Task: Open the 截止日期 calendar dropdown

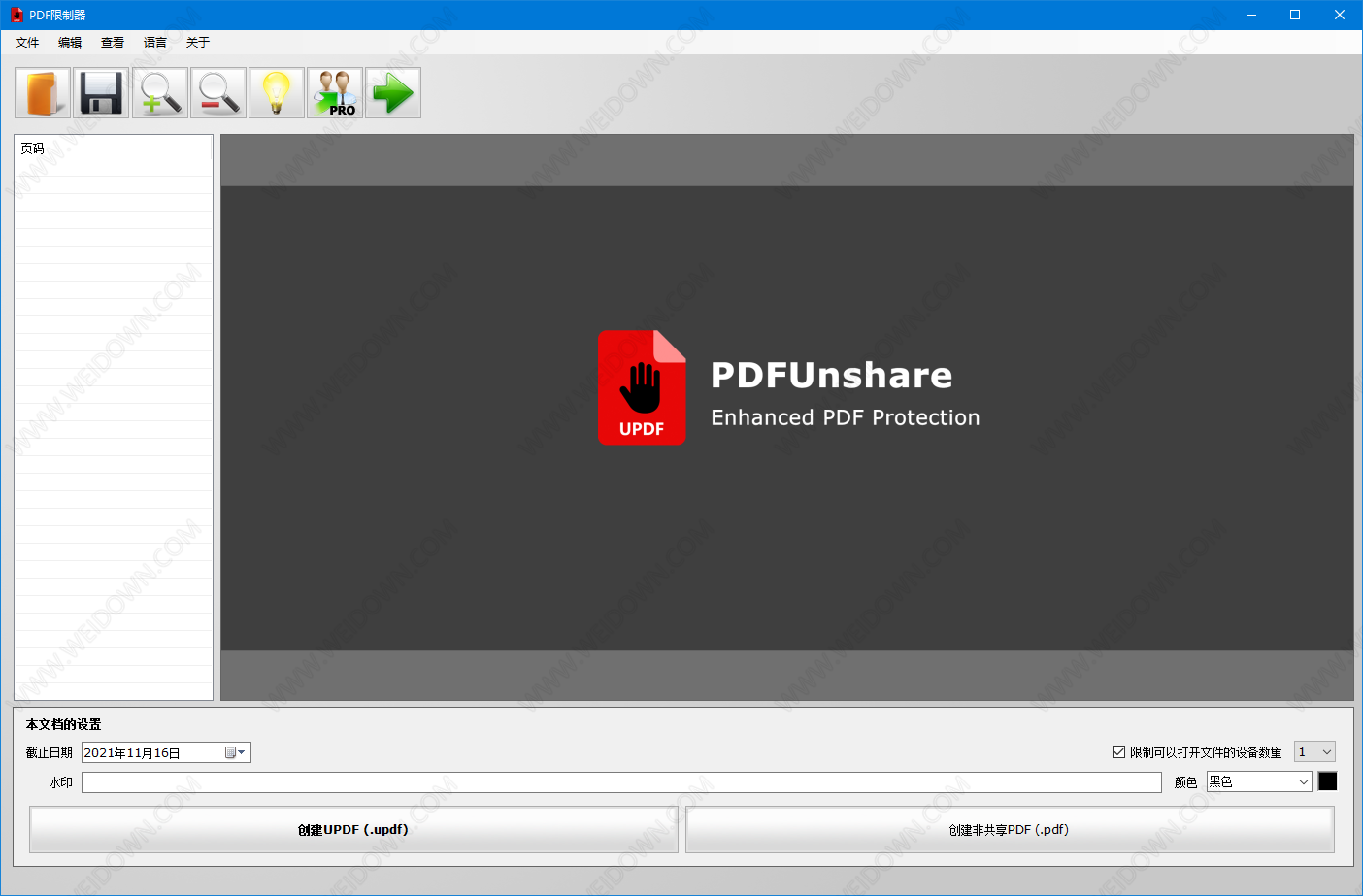Action: 235,752
